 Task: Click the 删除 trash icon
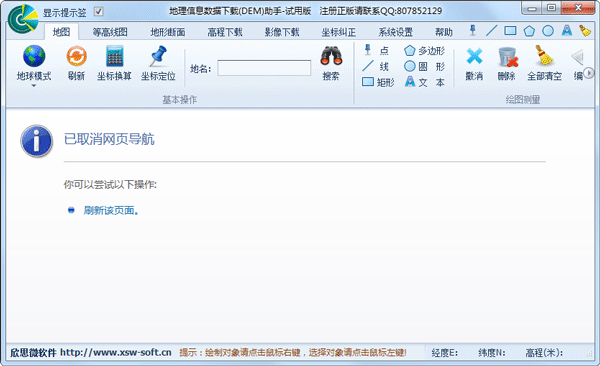507,57
